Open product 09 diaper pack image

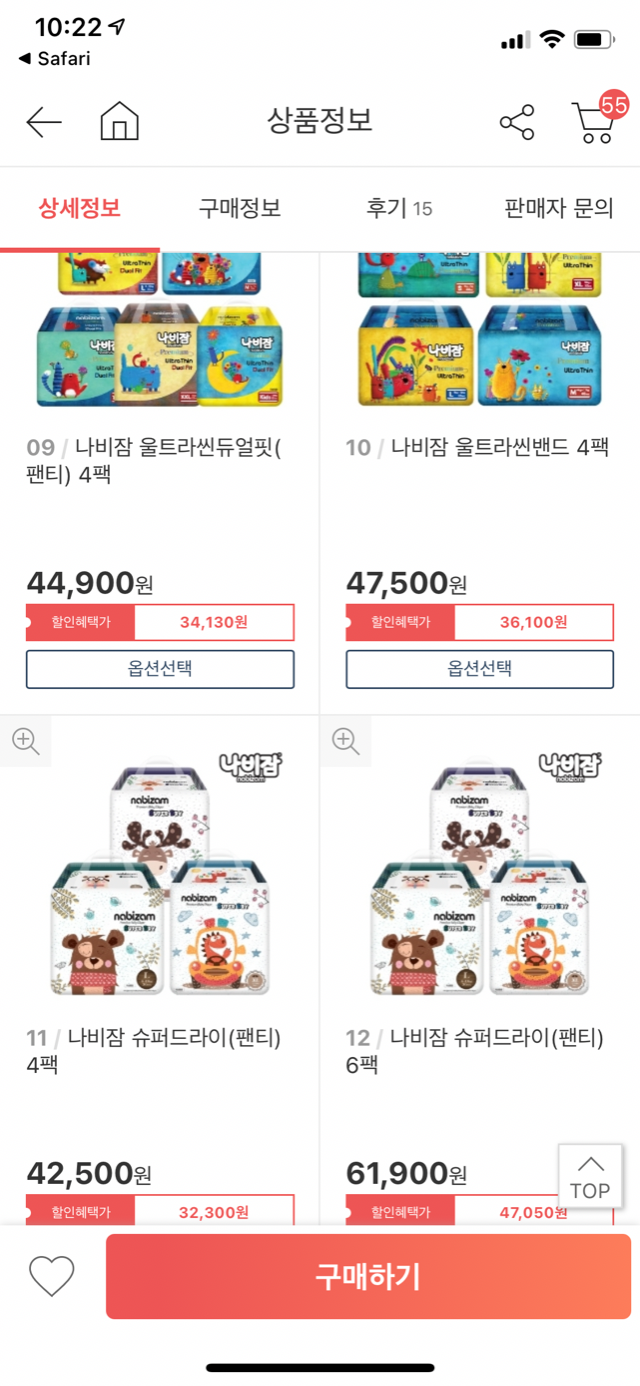pyautogui.click(x=160, y=330)
